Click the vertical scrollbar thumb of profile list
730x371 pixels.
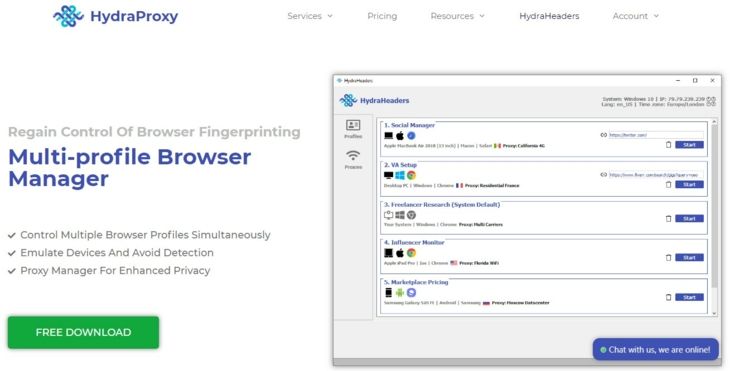pos(714,206)
